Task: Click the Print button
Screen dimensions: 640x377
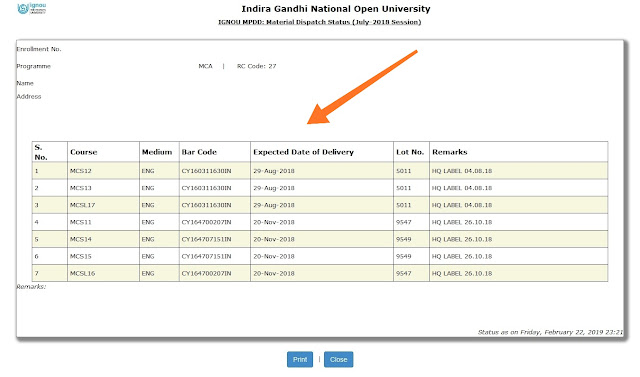Action: pyautogui.click(x=300, y=359)
